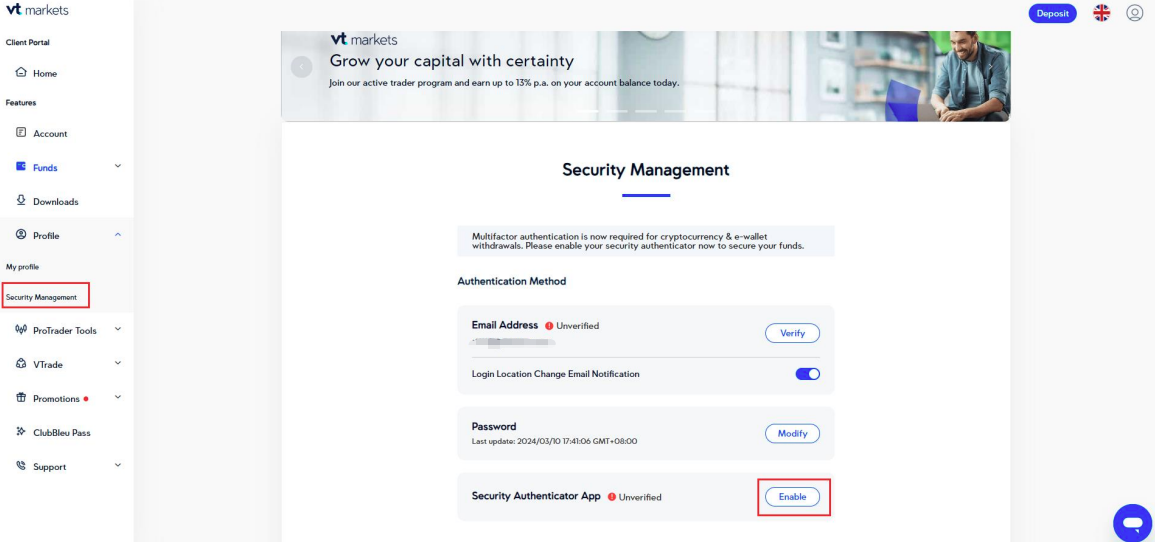Click the Downloads icon in sidebar
This screenshot has width=1155, height=542.
coord(21,201)
